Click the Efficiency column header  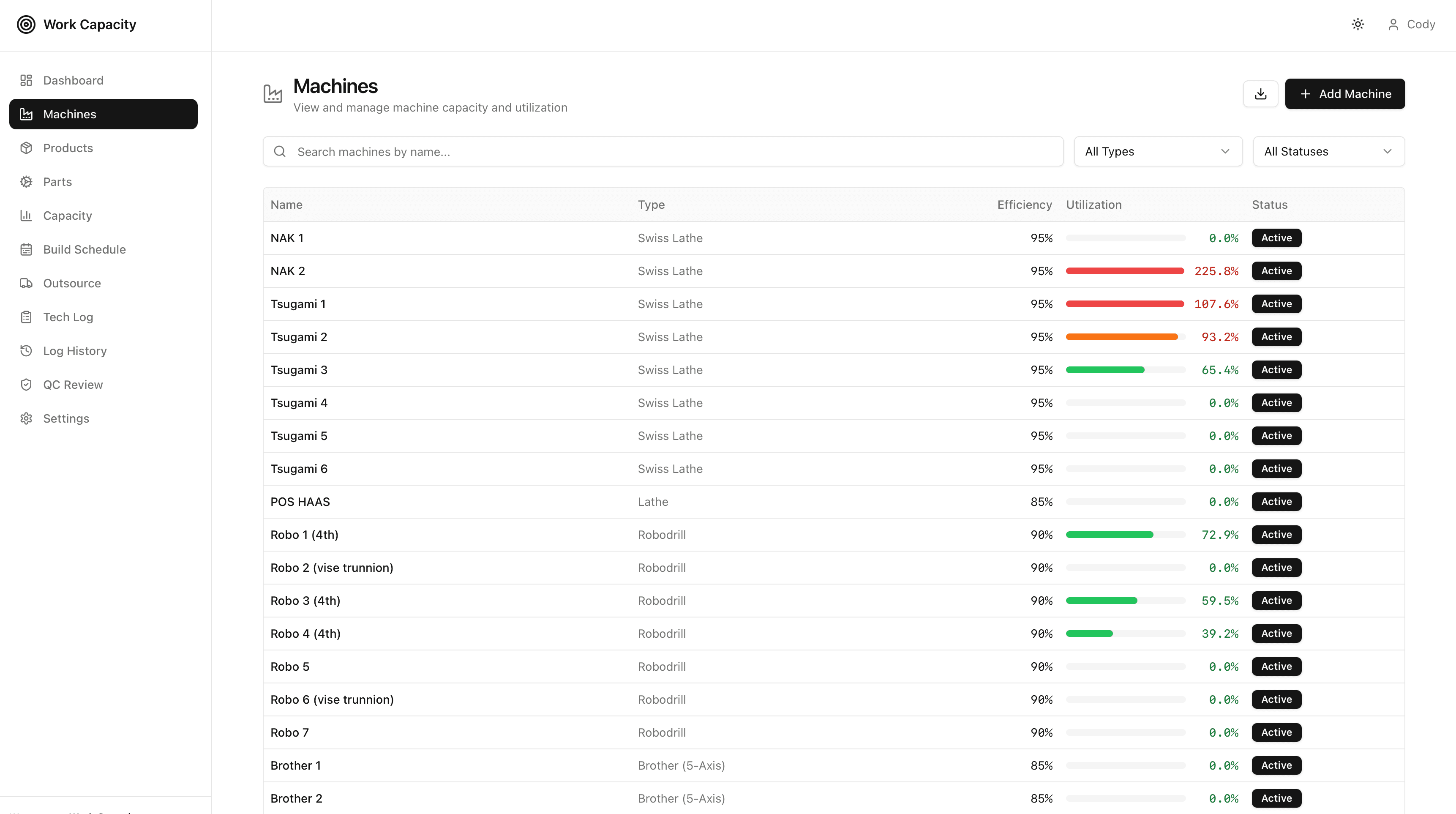pos(1024,205)
